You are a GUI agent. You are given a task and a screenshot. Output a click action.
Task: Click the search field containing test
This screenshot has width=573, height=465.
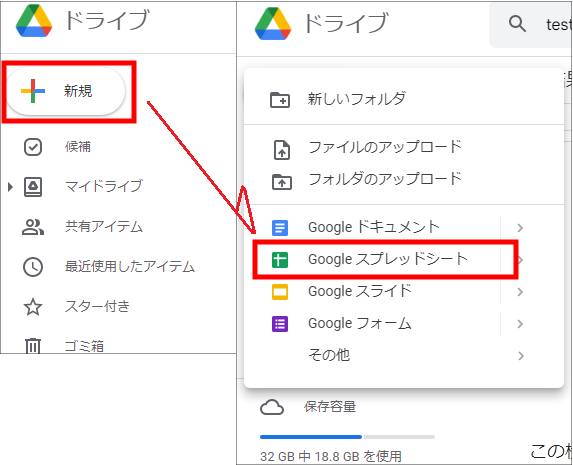(531, 24)
